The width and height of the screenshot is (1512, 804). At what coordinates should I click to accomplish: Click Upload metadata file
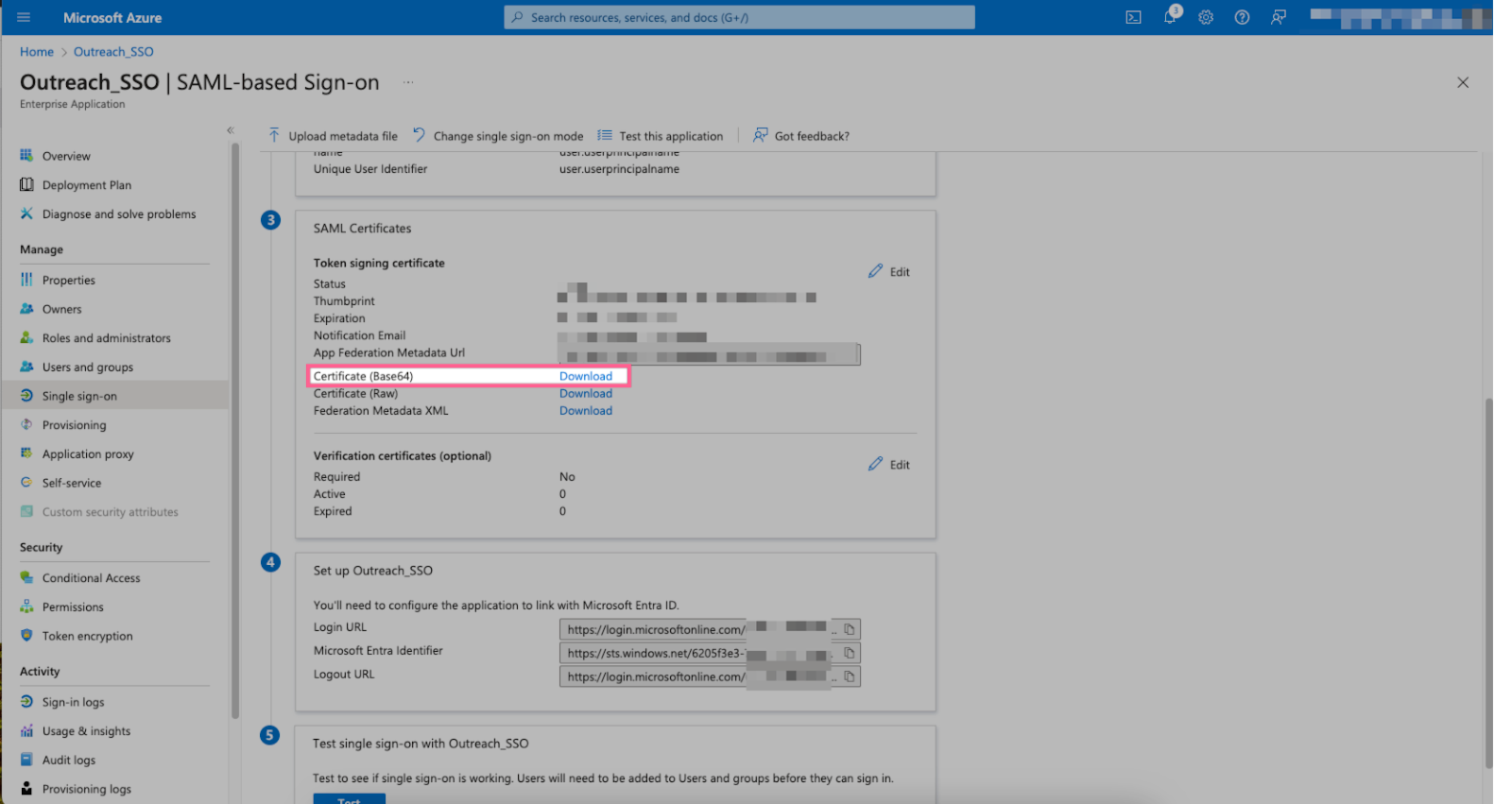click(333, 136)
